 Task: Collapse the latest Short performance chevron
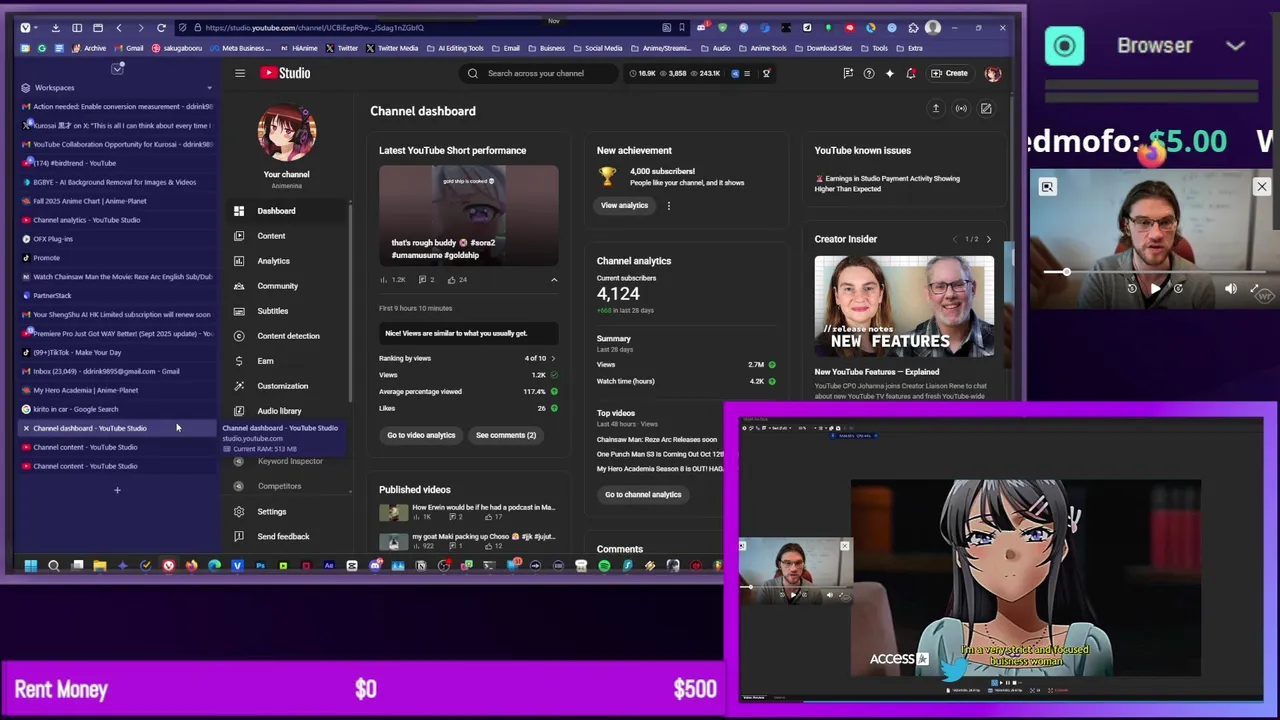(554, 280)
